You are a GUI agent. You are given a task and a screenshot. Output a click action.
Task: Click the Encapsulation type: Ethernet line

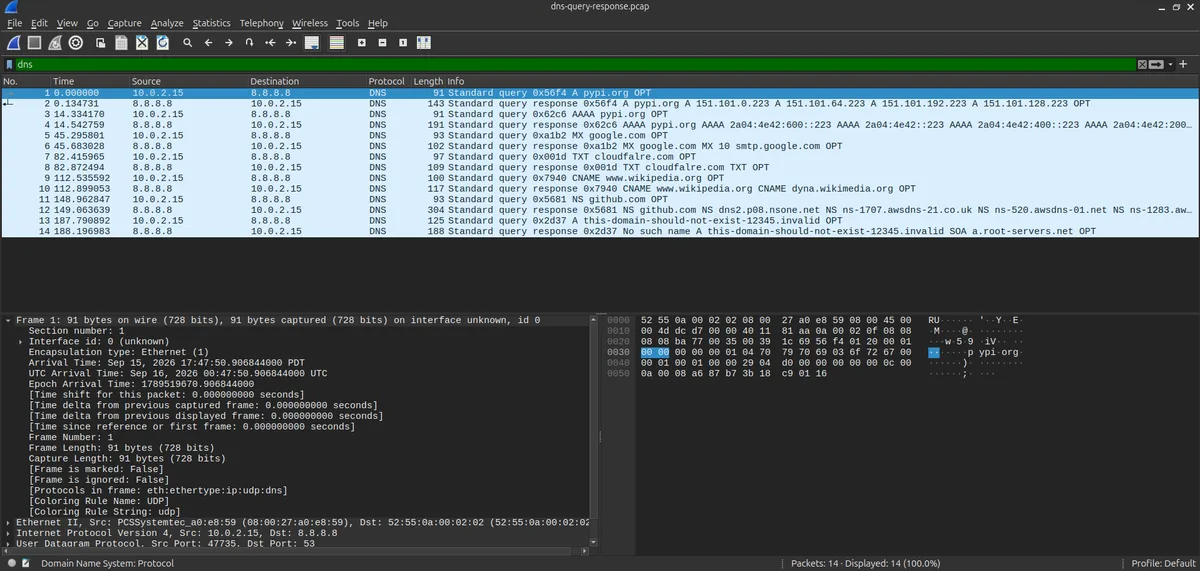118,352
